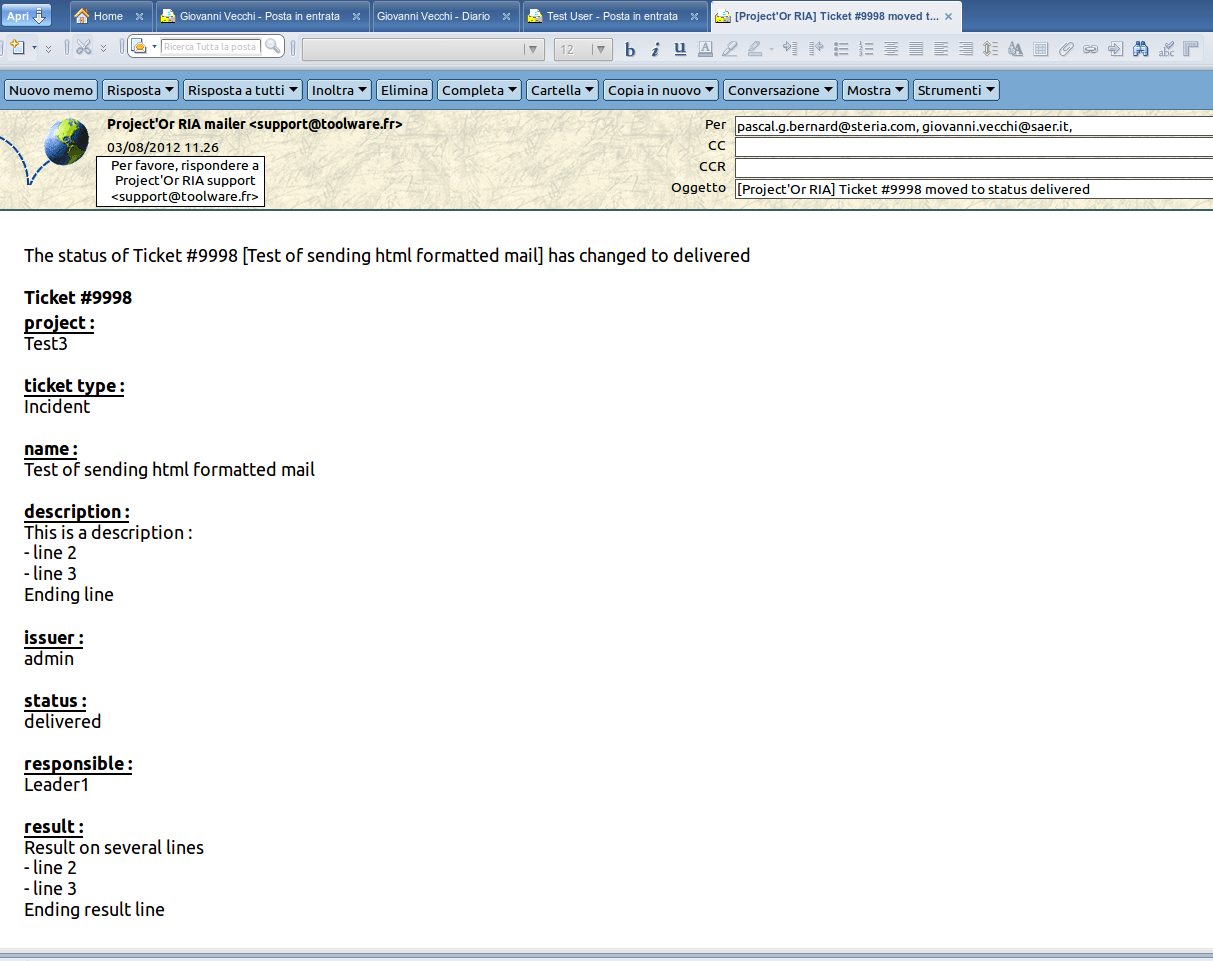
Task: Increase paragraph indent
Action: click(790, 49)
